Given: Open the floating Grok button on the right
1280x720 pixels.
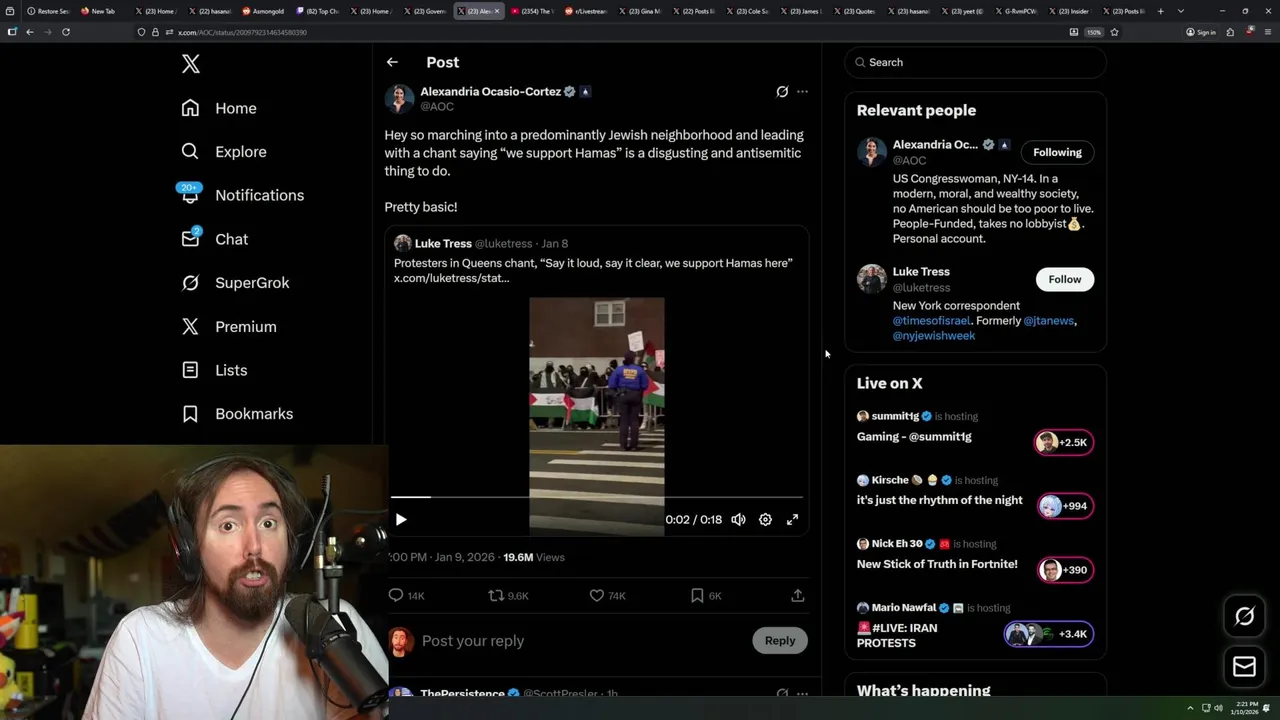Looking at the screenshot, I should tap(1244, 616).
